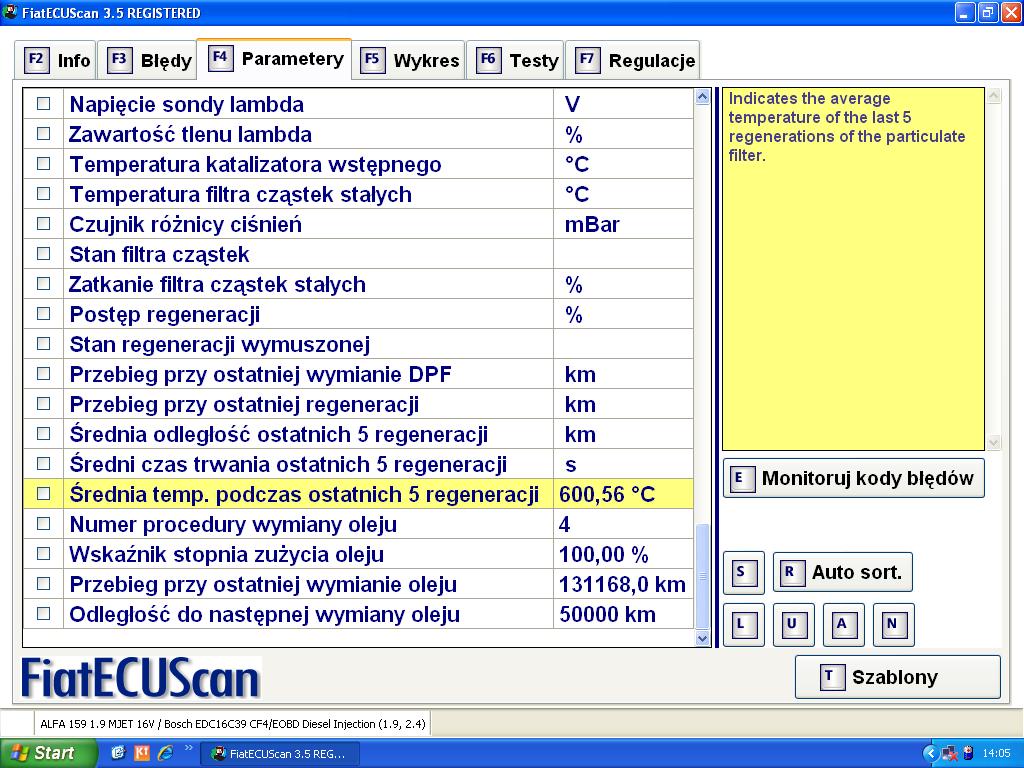
Task: Open Szablony templates button
Action: tap(897, 677)
